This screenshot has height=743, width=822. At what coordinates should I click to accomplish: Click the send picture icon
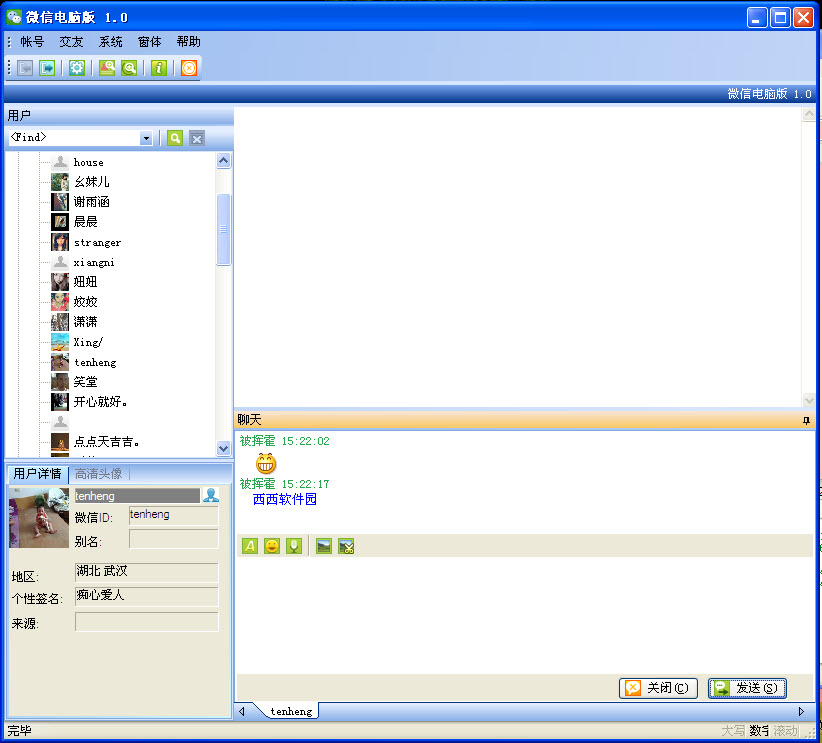324,546
